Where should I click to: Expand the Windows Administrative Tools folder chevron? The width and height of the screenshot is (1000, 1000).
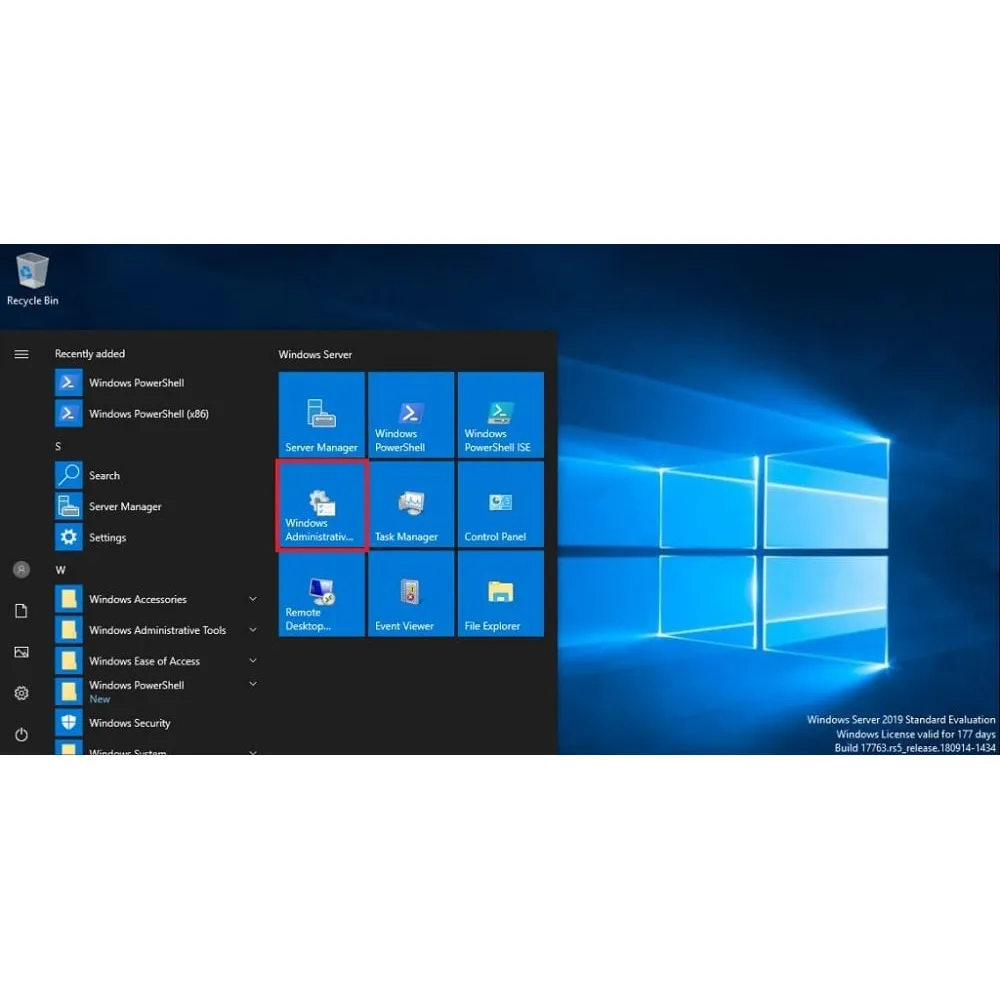(253, 629)
